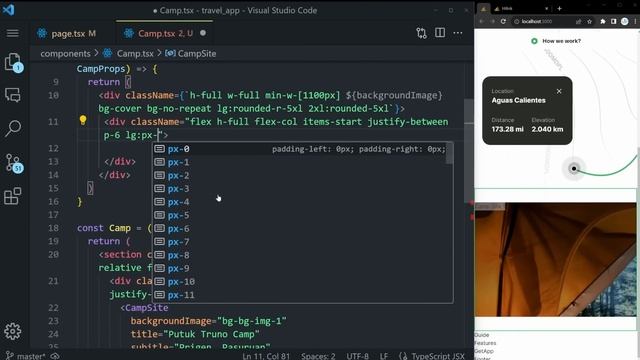Viewport: 640px width, 360px height.
Task: Click the "bg-bg-img-1" string
Action: click(x=252, y=321)
